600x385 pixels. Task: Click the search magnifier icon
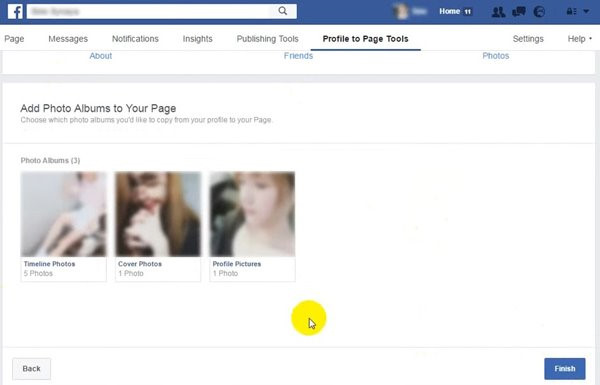[282, 11]
